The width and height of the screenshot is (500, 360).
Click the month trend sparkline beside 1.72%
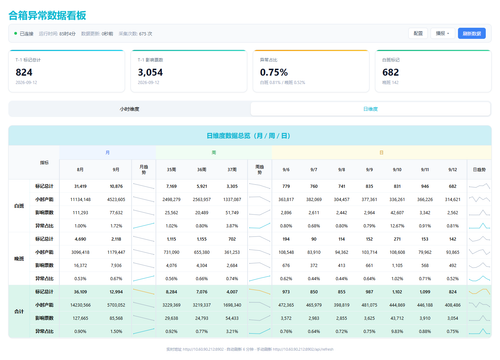tap(144, 226)
